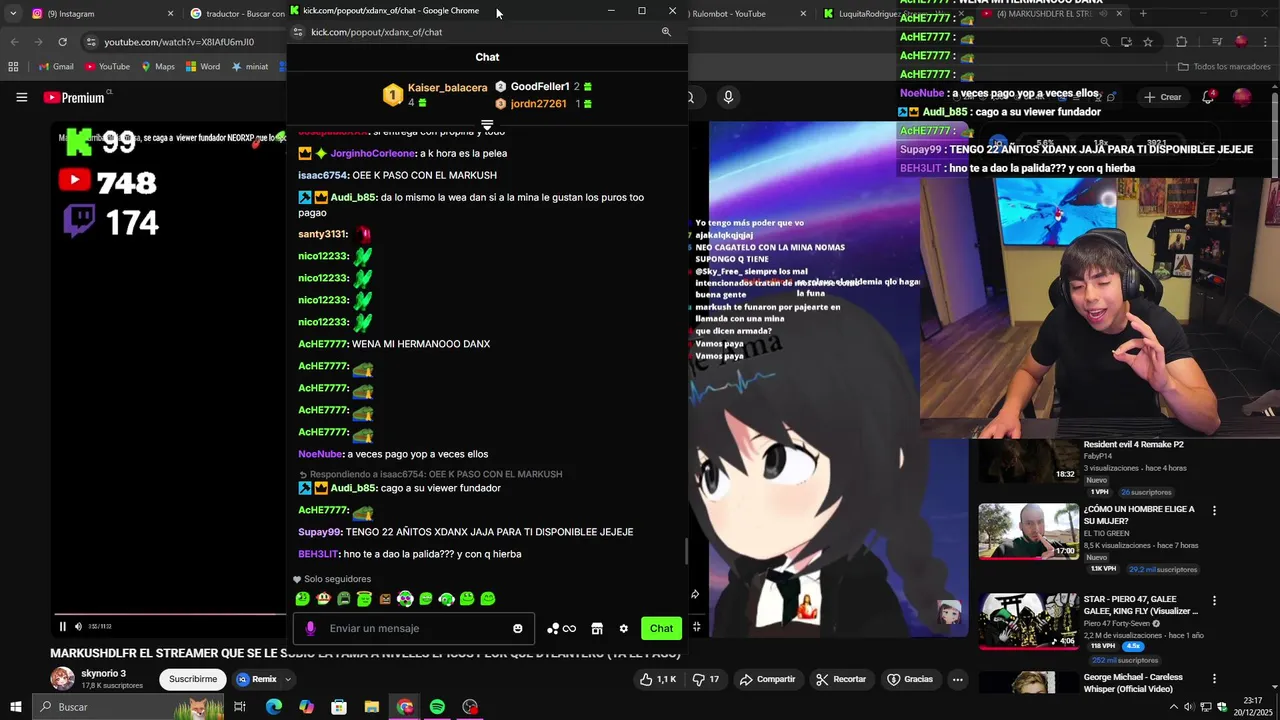Click the Recortar clip button
Viewport: 1280px width, 720px height.
click(841, 679)
